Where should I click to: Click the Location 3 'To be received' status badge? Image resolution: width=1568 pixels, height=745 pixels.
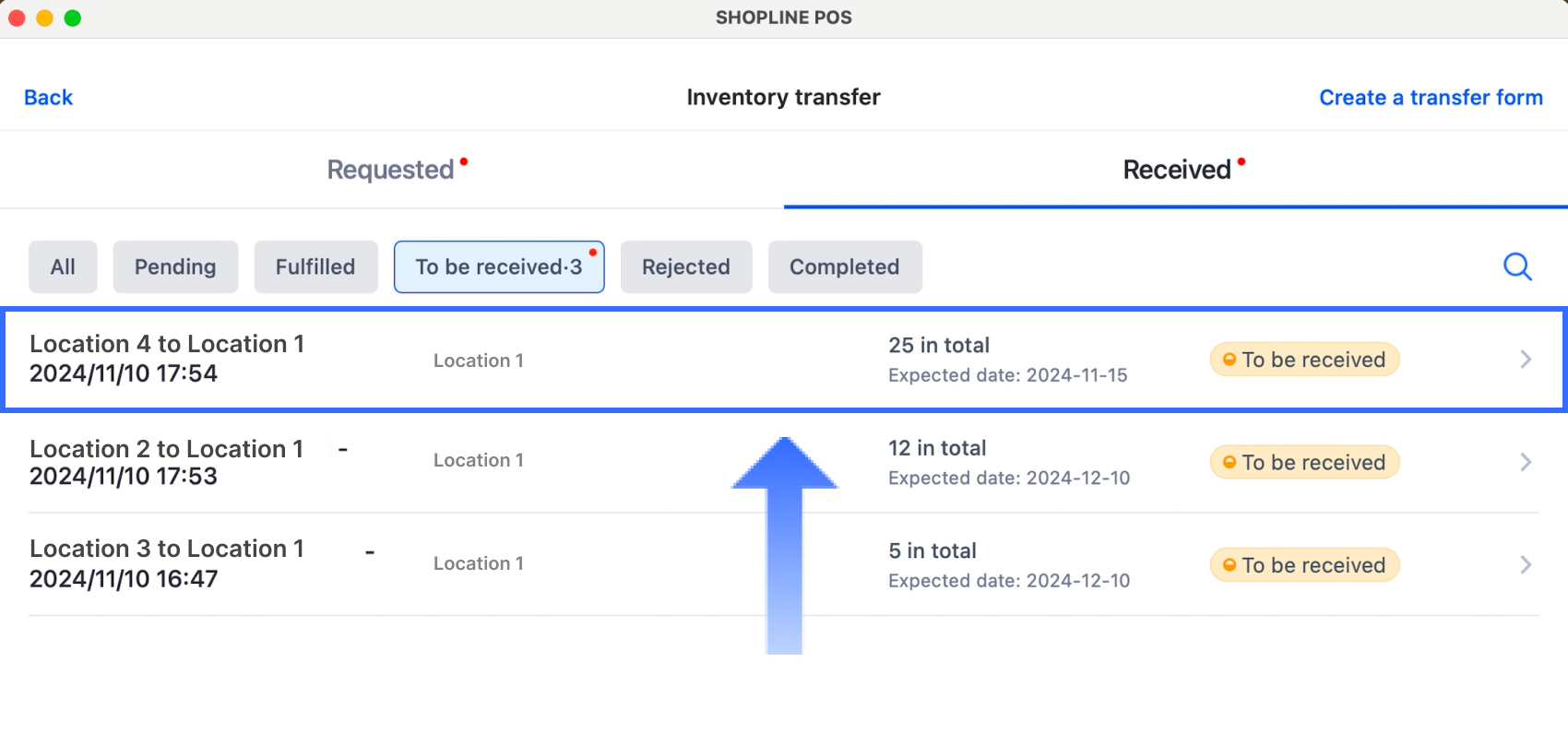click(x=1304, y=565)
